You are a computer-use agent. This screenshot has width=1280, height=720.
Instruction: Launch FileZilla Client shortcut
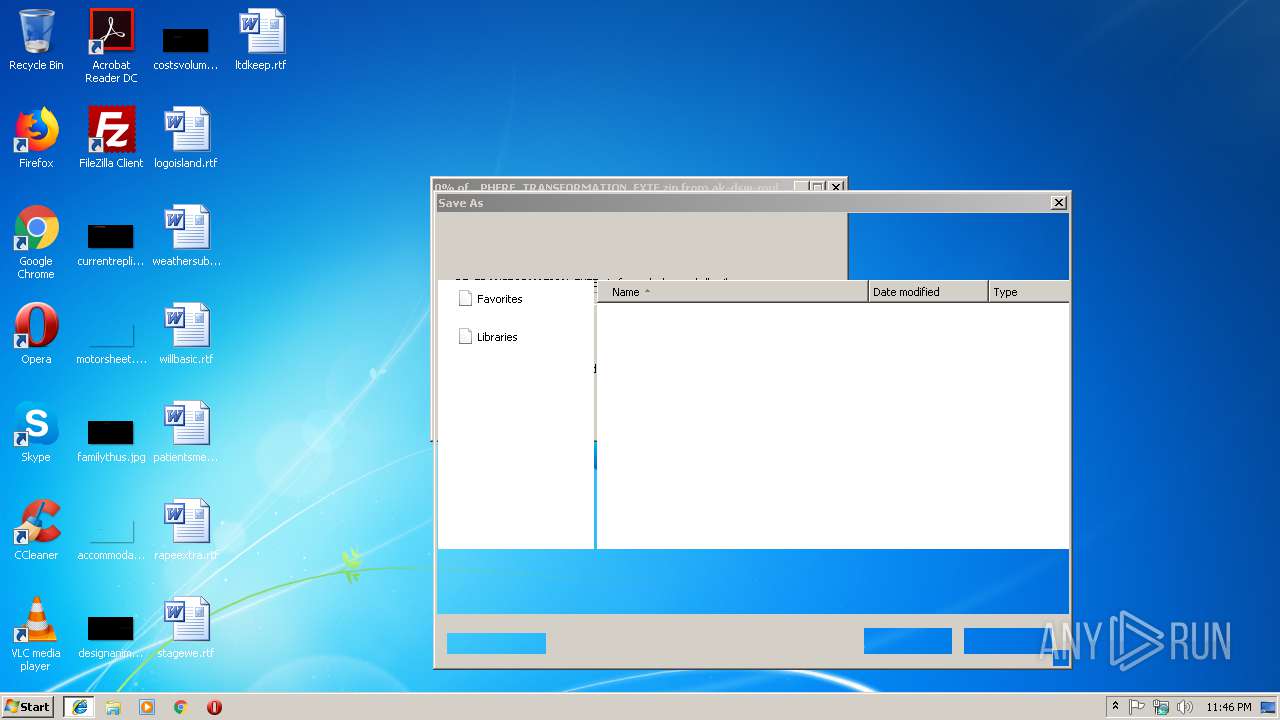pos(111,138)
